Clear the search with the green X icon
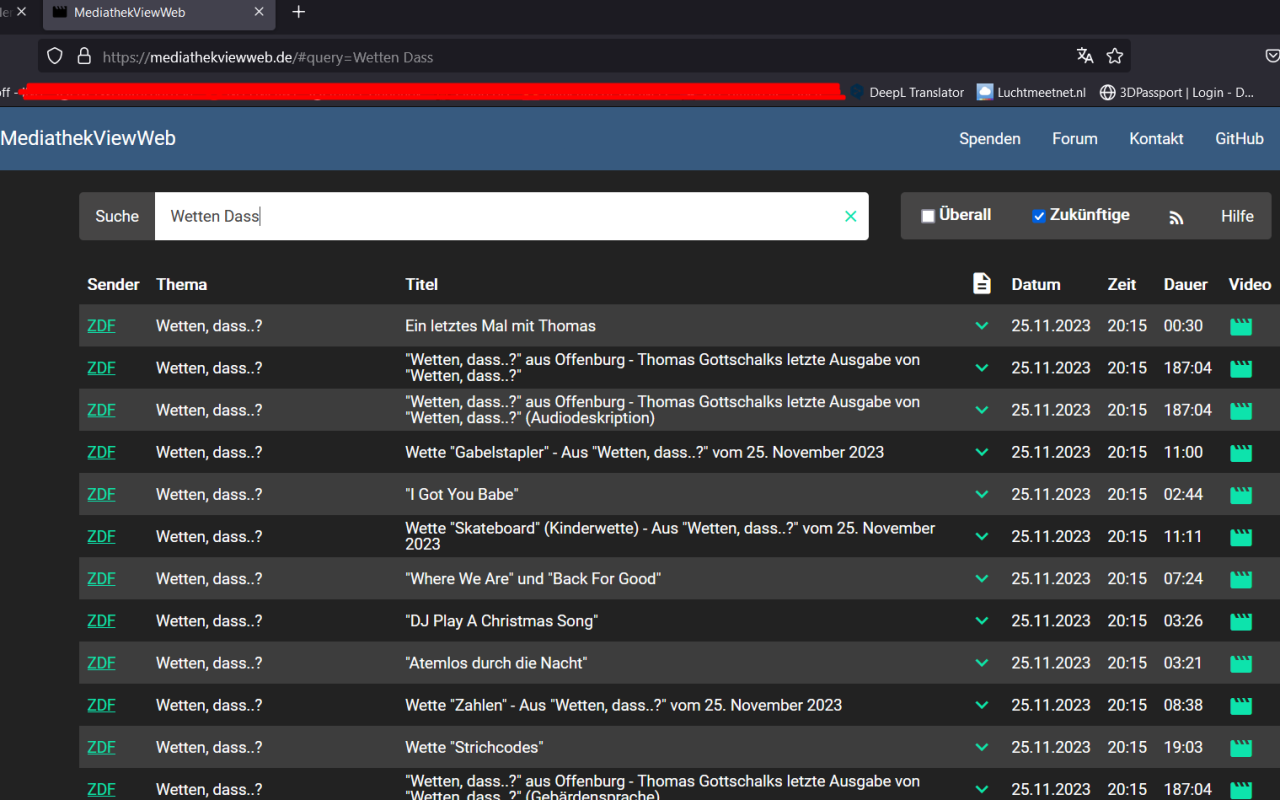Image resolution: width=1280 pixels, height=800 pixels. point(850,216)
